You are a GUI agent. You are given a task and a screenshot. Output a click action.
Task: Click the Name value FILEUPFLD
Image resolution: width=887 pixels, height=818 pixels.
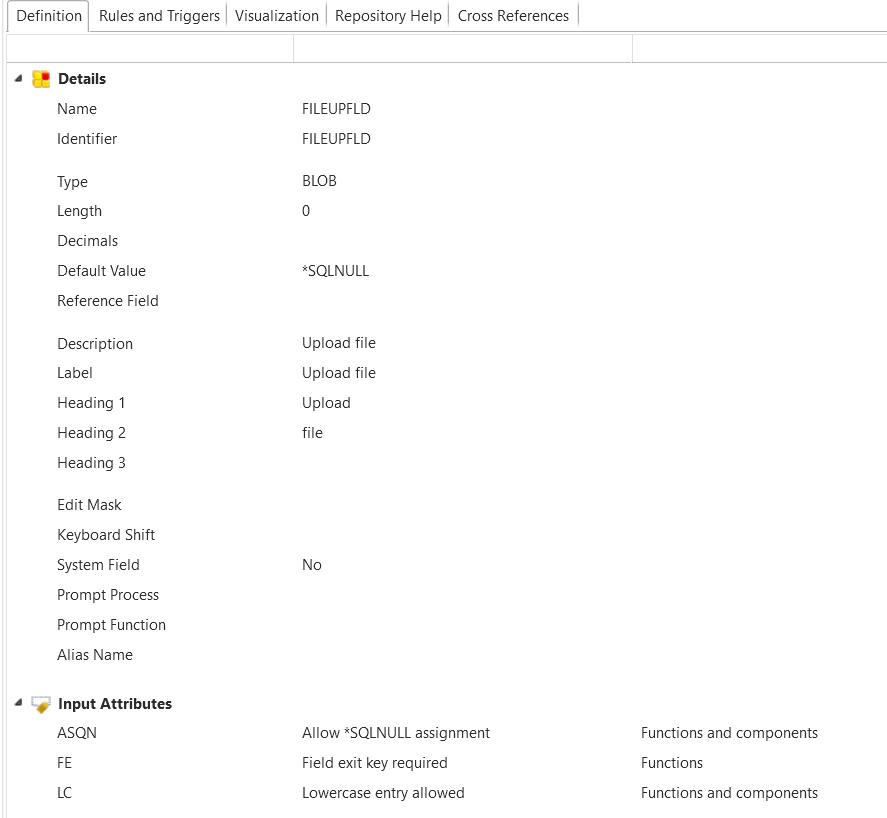336,108
